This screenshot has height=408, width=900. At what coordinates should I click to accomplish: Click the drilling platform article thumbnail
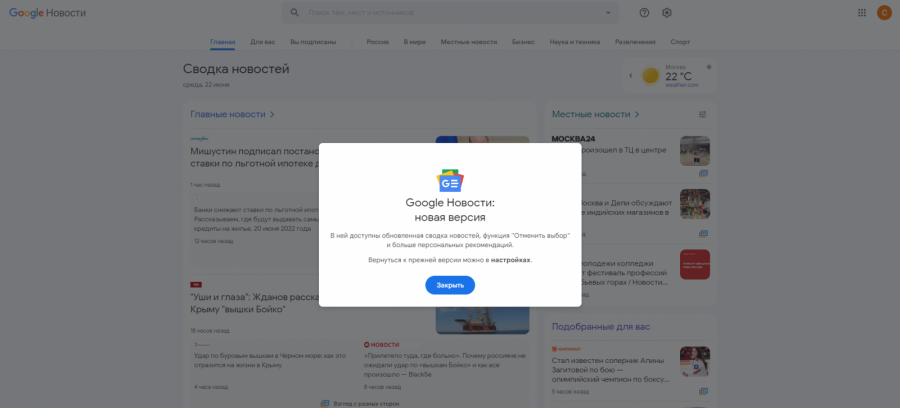point(482,321)
